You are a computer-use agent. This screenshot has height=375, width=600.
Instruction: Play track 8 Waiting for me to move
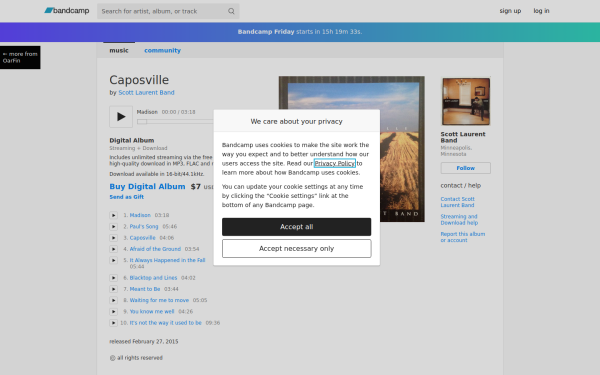(113, 300)
